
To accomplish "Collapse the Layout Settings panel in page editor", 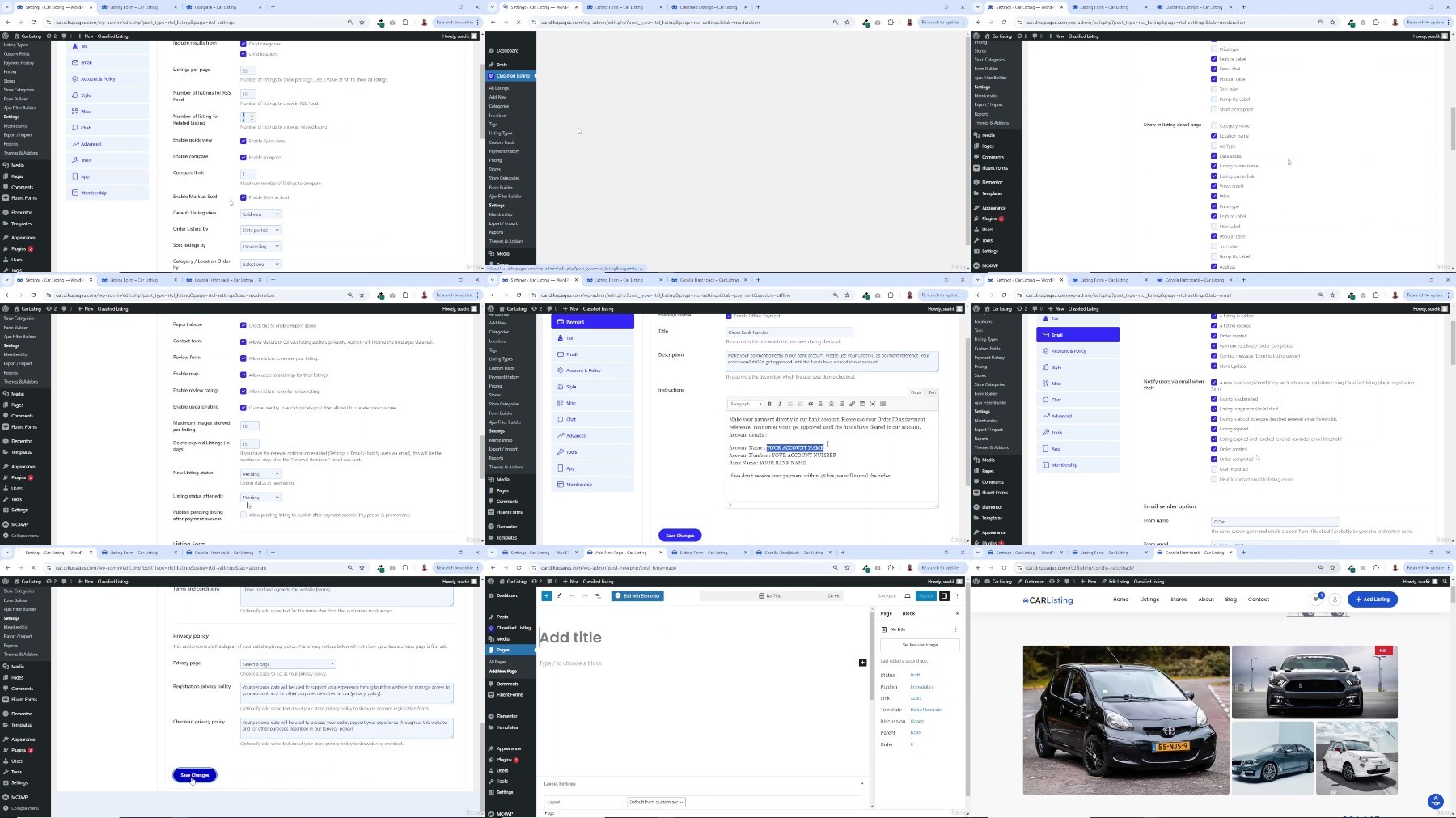I will click(862, 783).
